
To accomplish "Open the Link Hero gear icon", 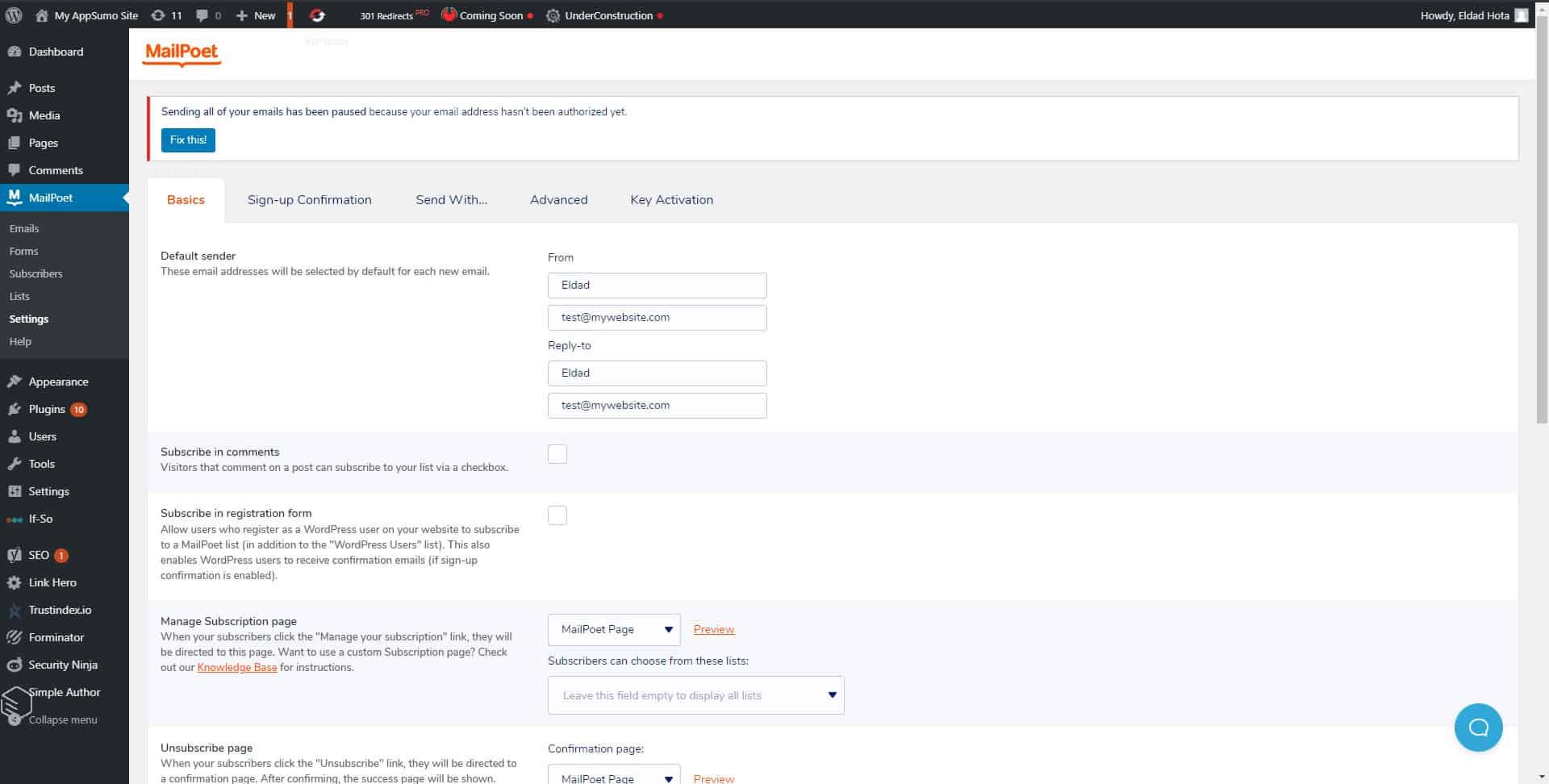I will (x=14, y=582).
